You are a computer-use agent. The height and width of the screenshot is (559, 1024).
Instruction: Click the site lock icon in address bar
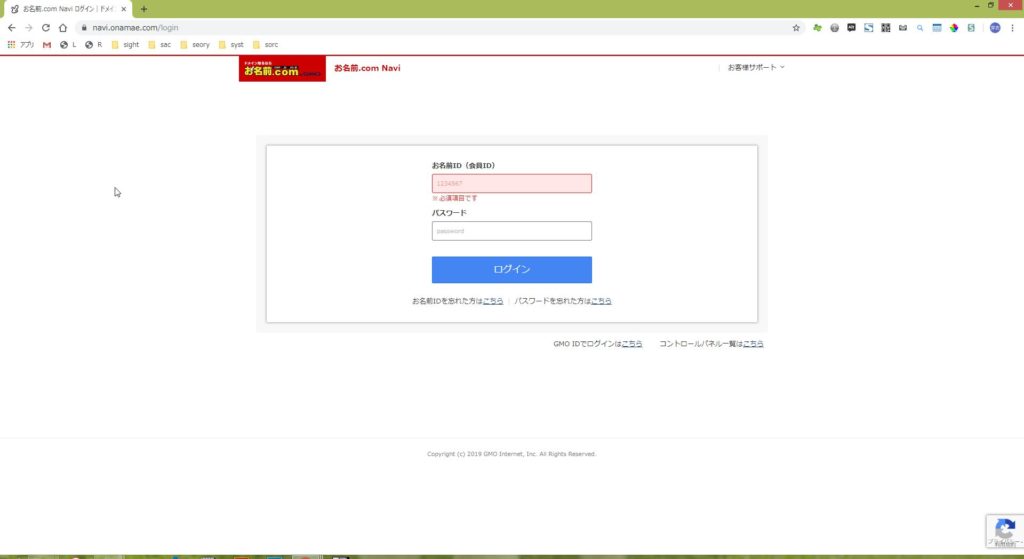coord(84,27)
